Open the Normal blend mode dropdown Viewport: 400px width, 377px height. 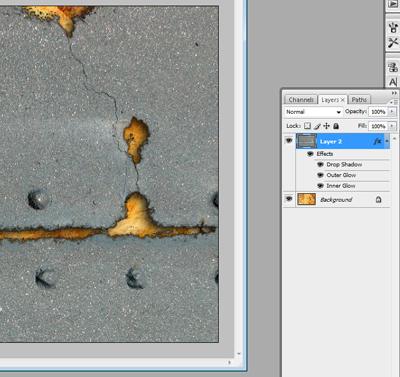coord(313,112)
